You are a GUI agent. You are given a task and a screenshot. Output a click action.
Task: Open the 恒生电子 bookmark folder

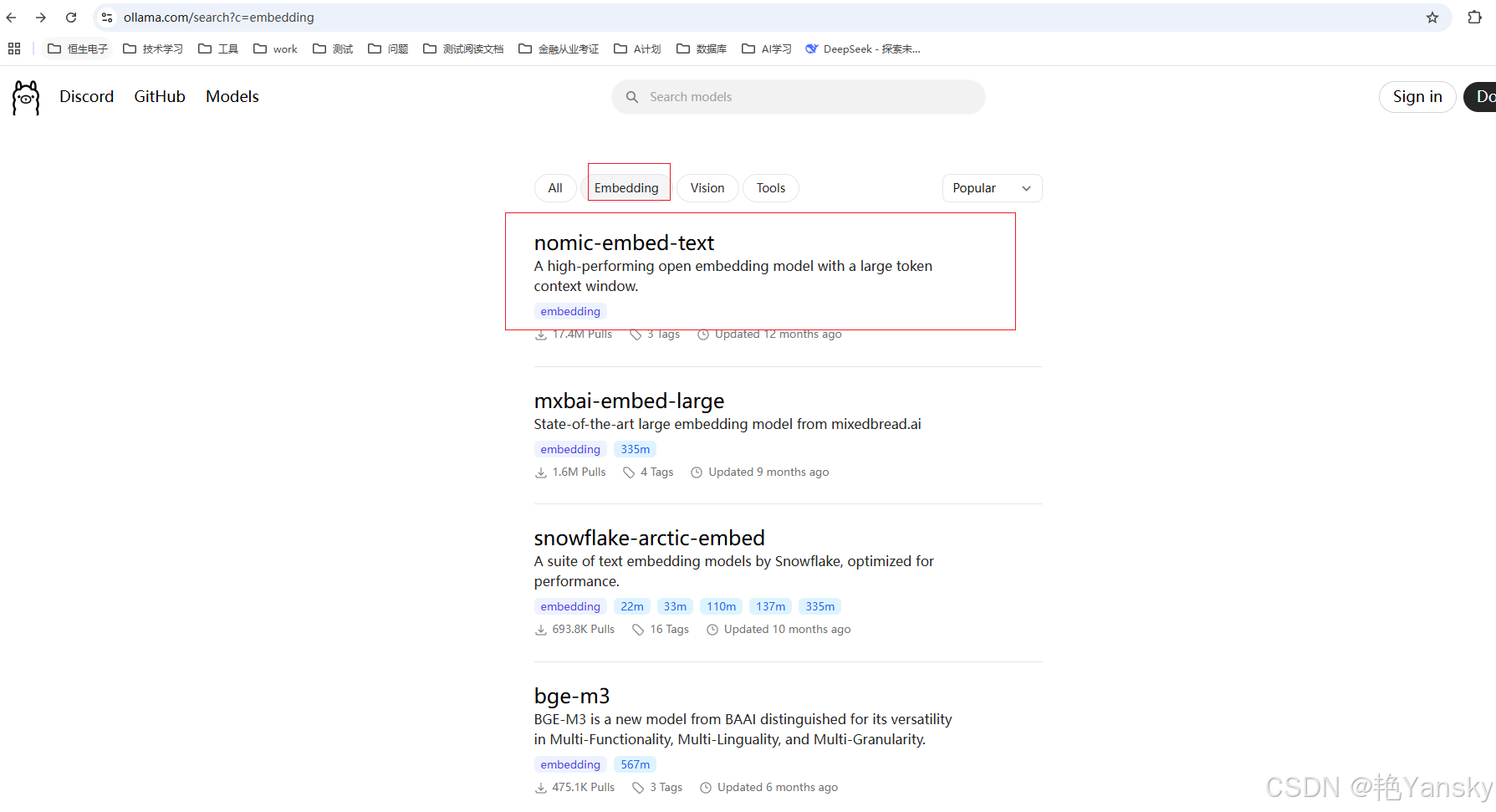(x=78, y=49)
